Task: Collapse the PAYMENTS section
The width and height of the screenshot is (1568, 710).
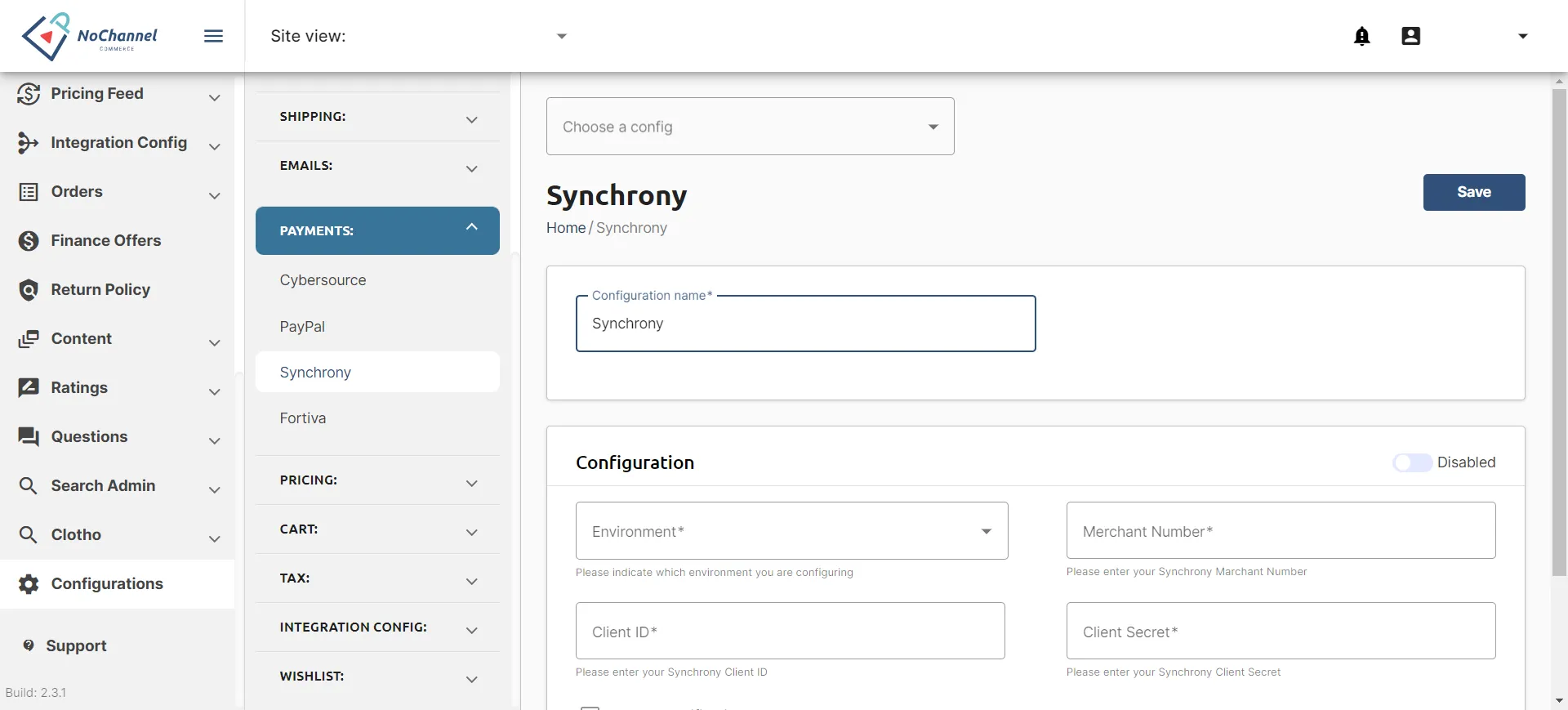Action: coord(377,230)
